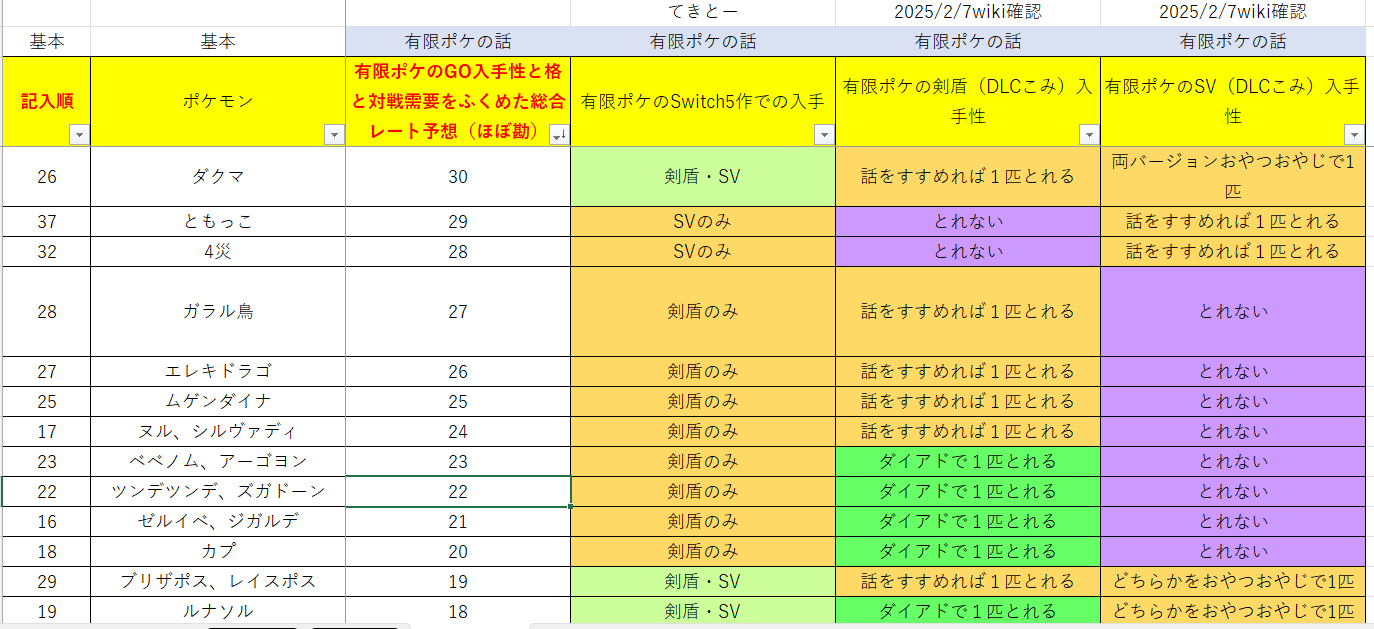Select the ルナソル cell

click(218, 611)
